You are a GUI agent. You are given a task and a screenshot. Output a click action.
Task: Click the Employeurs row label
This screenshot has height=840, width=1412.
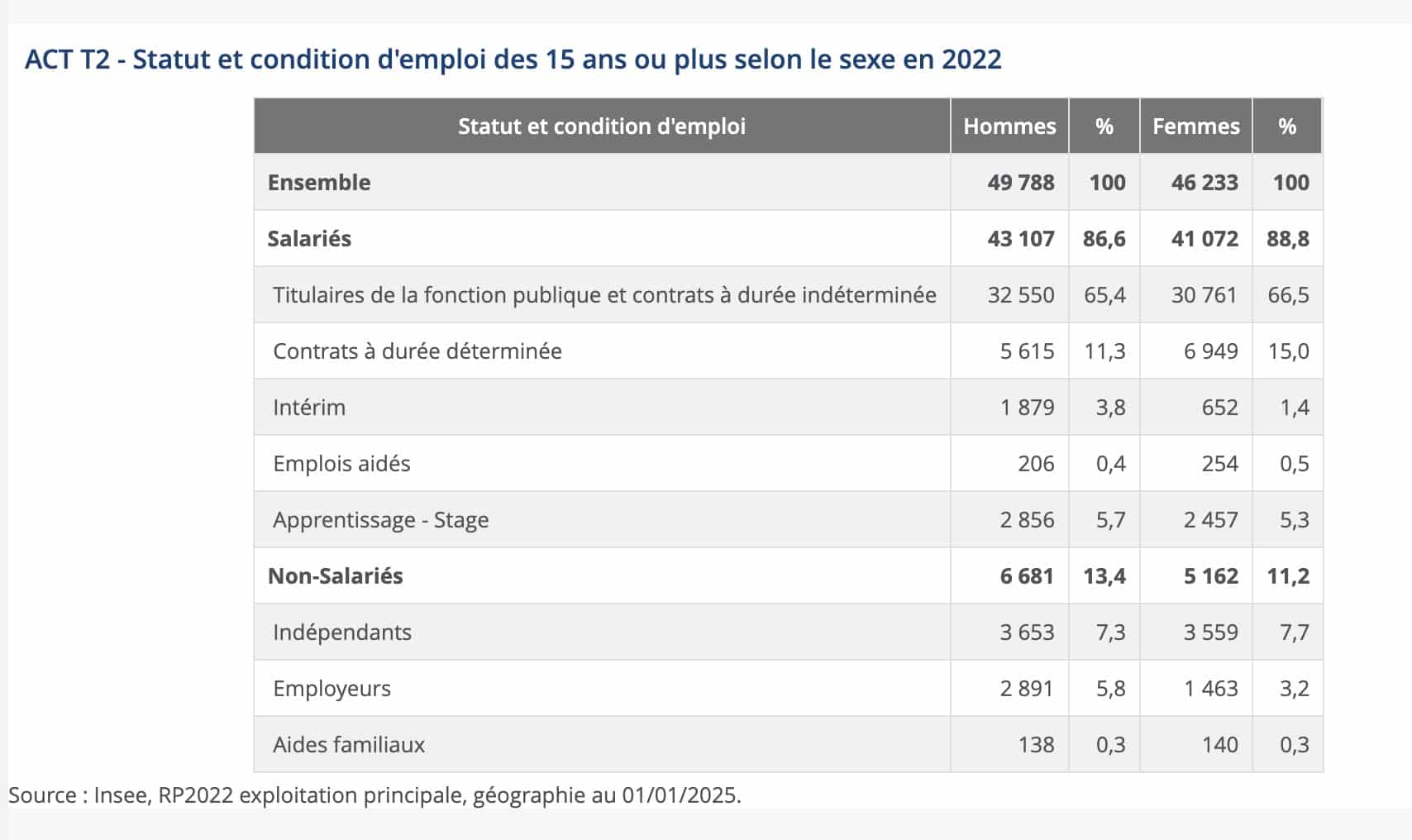[x=332, y=689]
